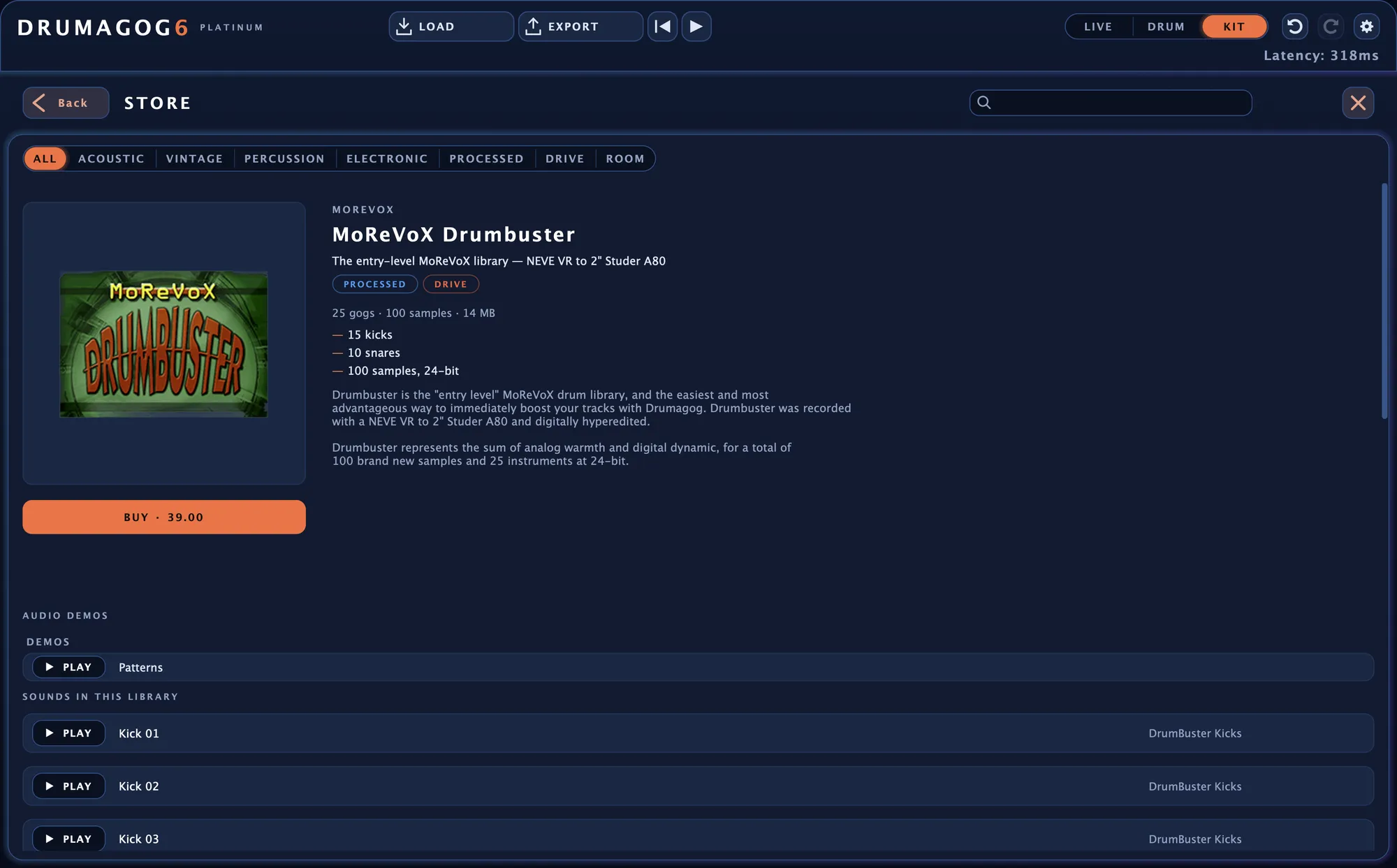Viewport: 1397px width, 868px height.
Task: Go back with the Back button
Action: pyautogui.click(x=66, y=103)
